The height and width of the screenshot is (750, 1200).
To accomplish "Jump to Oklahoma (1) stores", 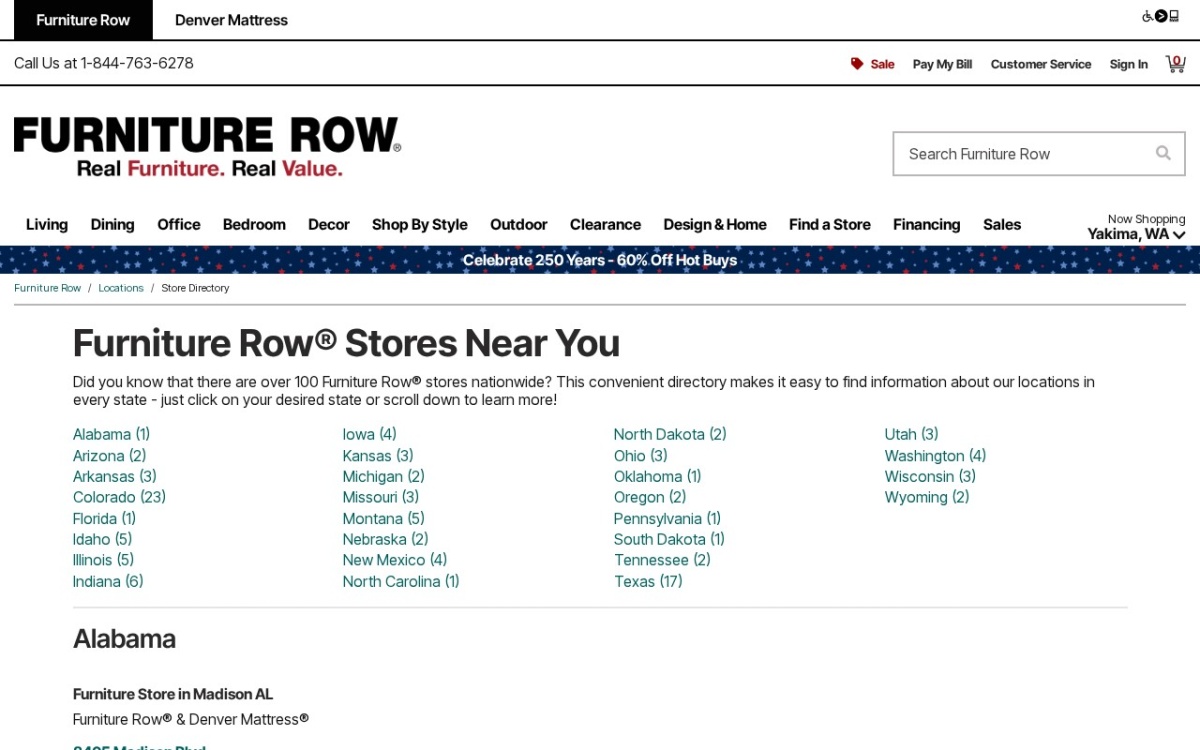I will click(658, 476).
